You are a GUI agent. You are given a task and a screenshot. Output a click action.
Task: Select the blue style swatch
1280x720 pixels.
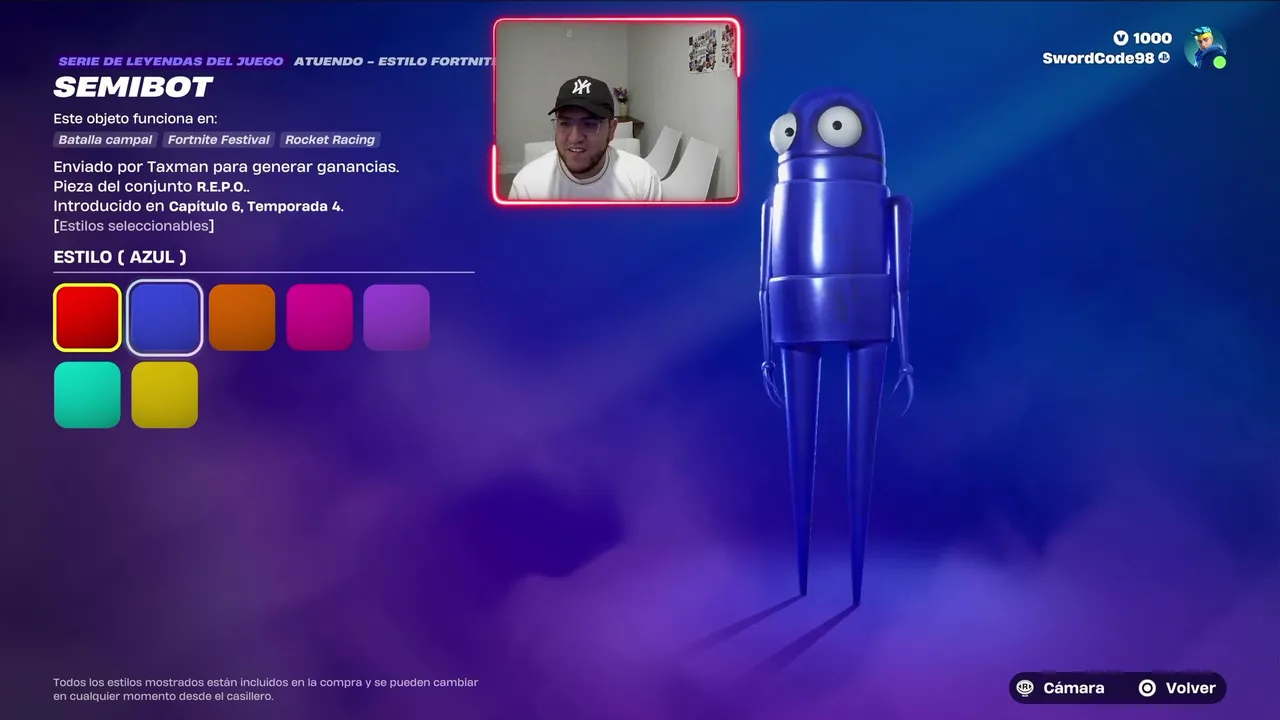(x=165, y=318)
